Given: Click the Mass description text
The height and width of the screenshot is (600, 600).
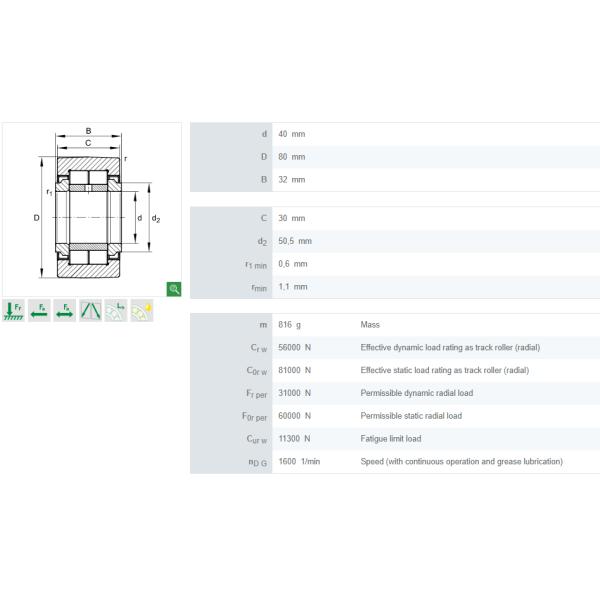Looking at the screenshot, I should (370, 325).
